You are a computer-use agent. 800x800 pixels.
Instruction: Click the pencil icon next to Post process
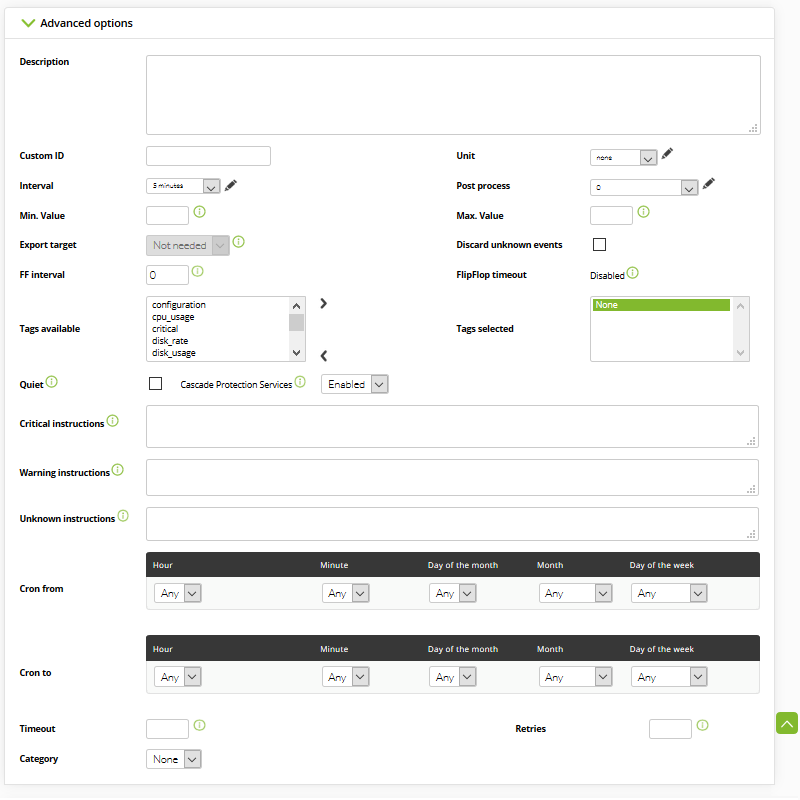click(x=708, y=184)
